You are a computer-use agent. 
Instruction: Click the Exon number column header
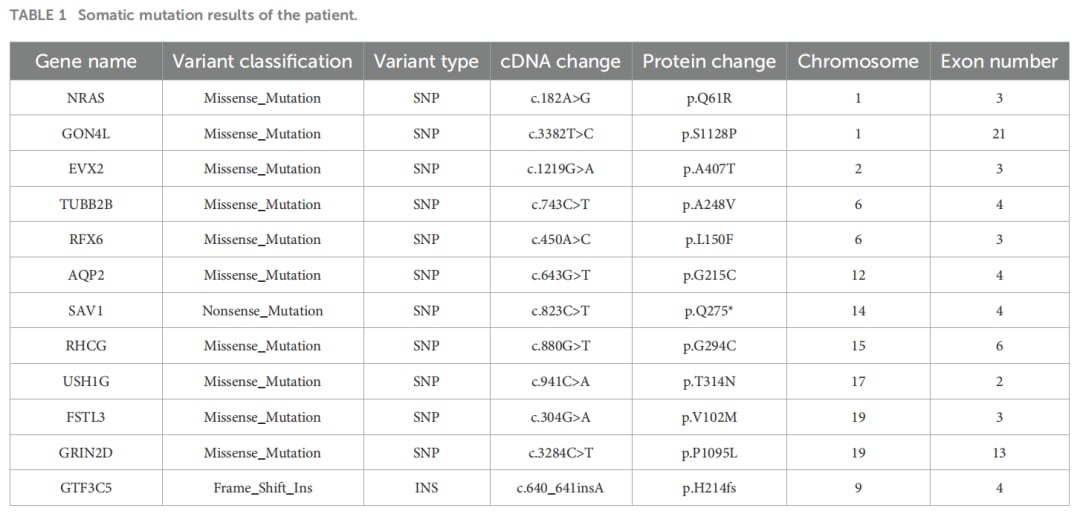click(x=999, y=61)
